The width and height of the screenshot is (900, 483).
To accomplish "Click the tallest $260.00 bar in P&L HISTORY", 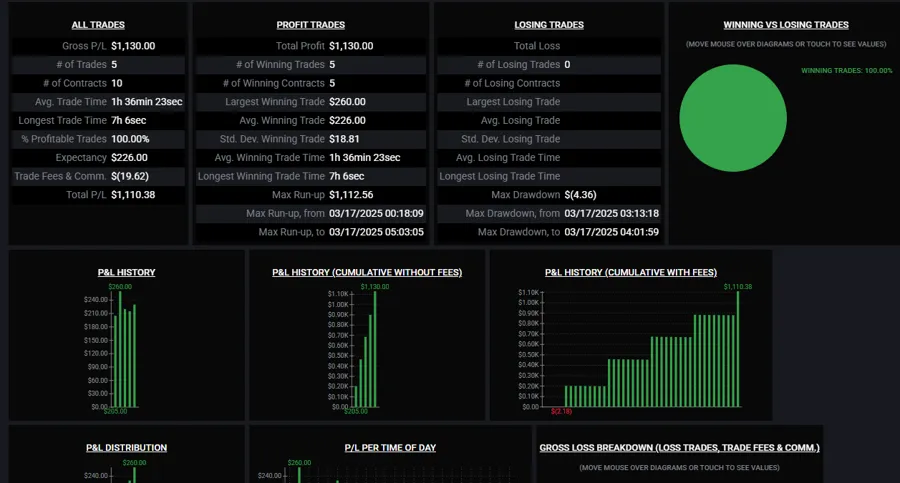I will 120,349.
